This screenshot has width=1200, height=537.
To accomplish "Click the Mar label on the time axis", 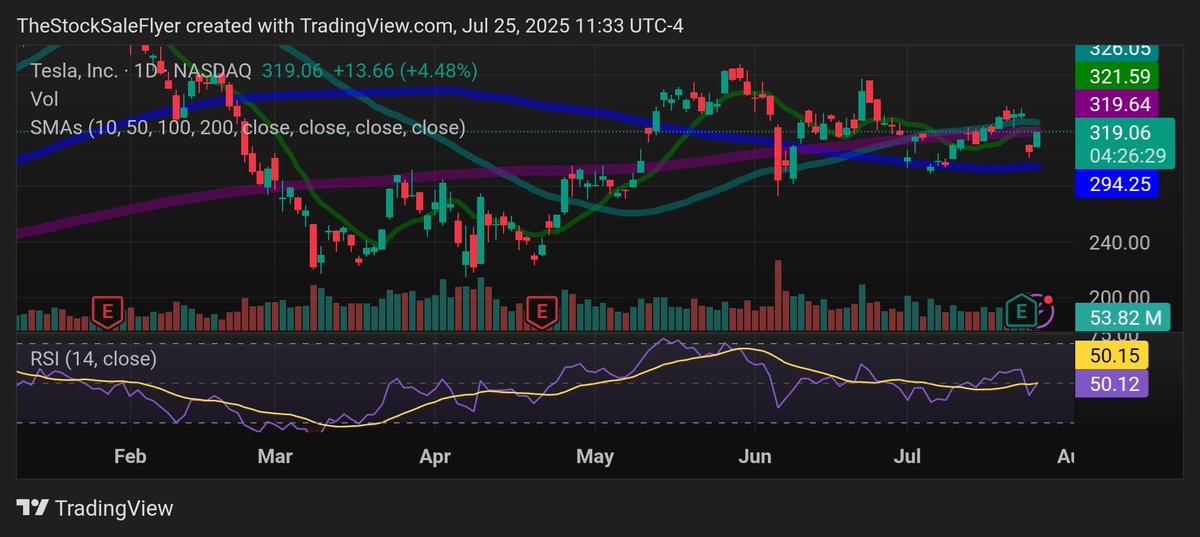I will (275, 457).
